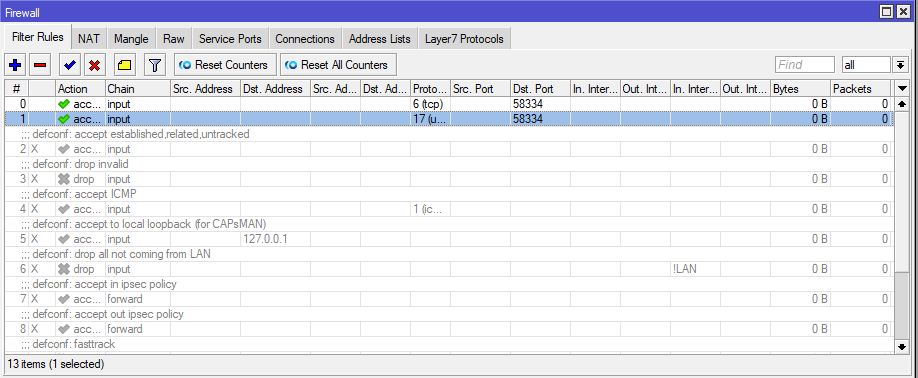Select 'defconf: accept ICMP' comment row
The width and height of the screenshot is (918, 378).
pos(449,194)
